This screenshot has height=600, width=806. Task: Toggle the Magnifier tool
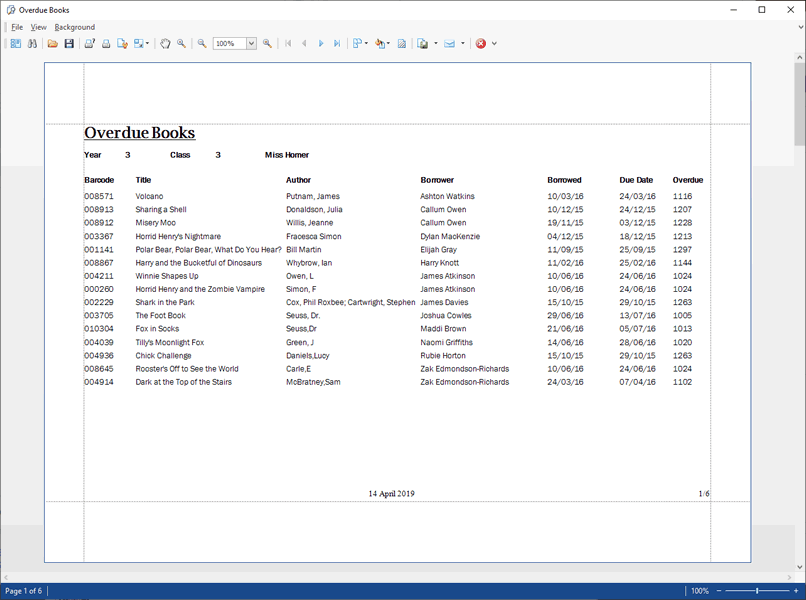(181, 44)
